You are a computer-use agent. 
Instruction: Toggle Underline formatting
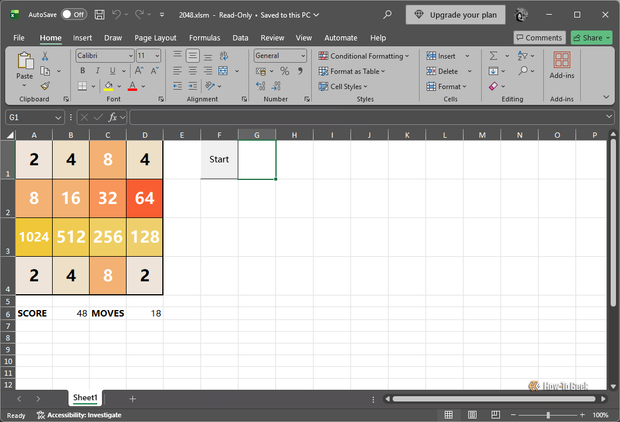coord(113,71)
